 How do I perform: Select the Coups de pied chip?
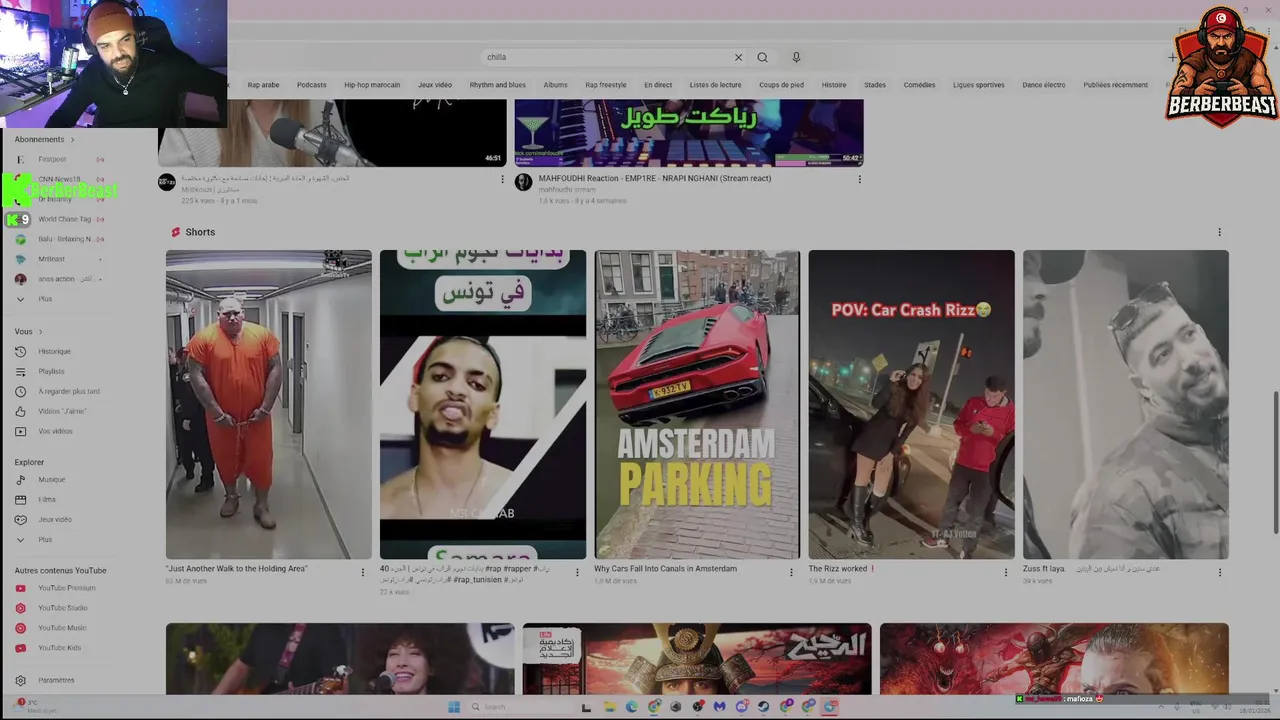point(781,85)
